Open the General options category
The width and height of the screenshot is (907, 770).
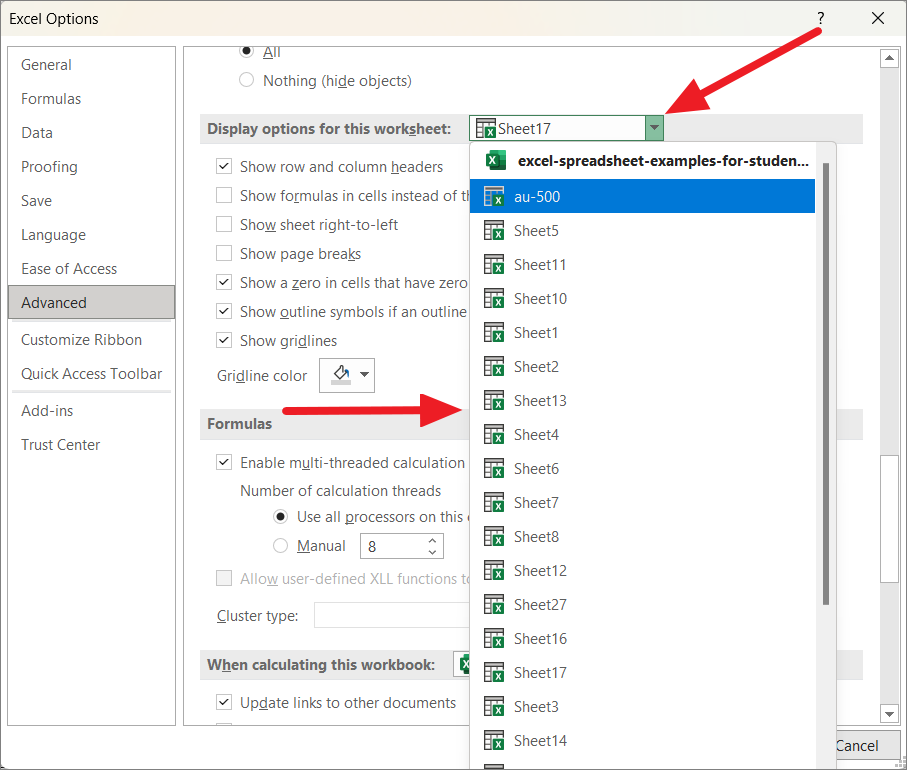tap(91, 65)
